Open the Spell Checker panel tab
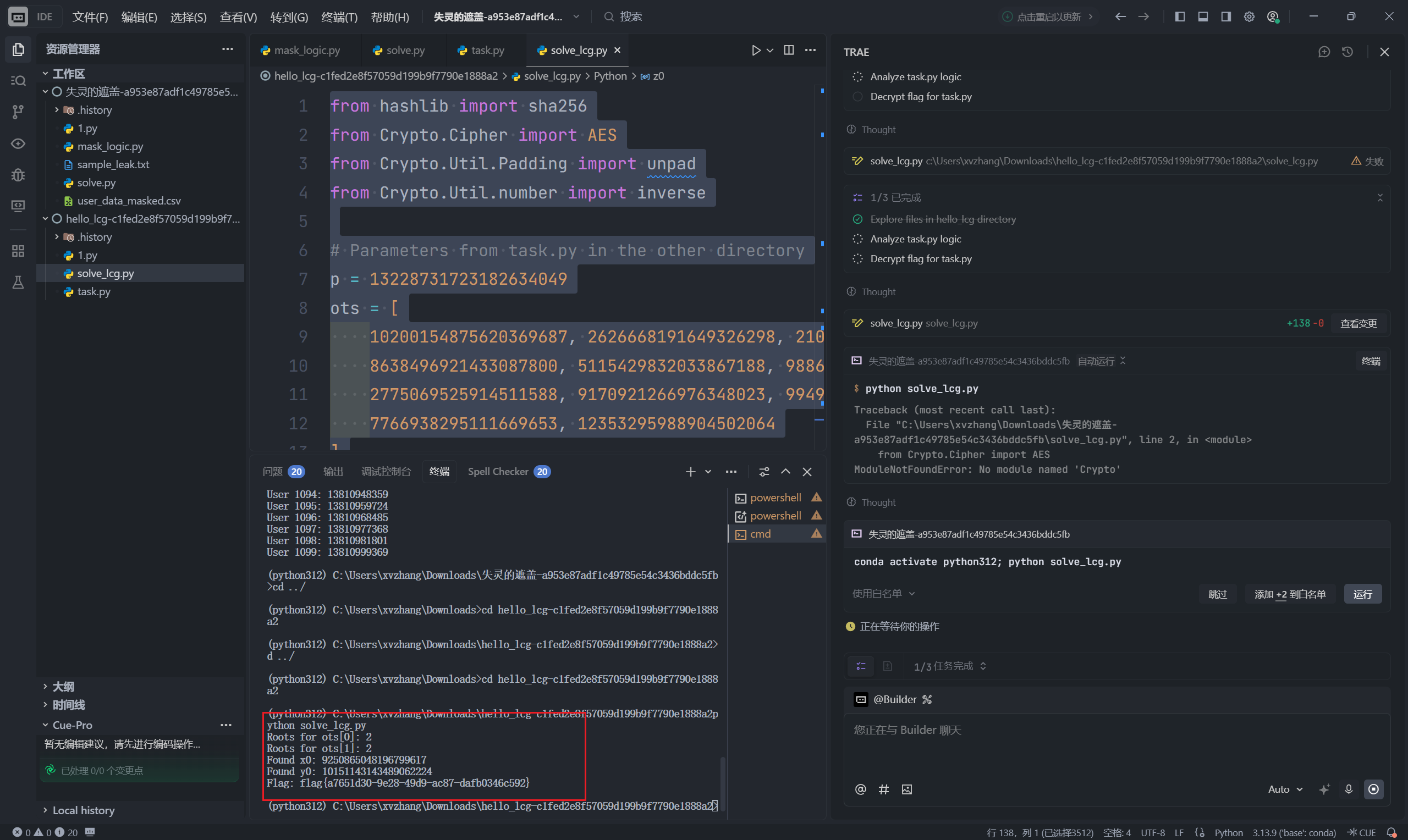This screenshot has width=1408, height=840. click(509, 472)
